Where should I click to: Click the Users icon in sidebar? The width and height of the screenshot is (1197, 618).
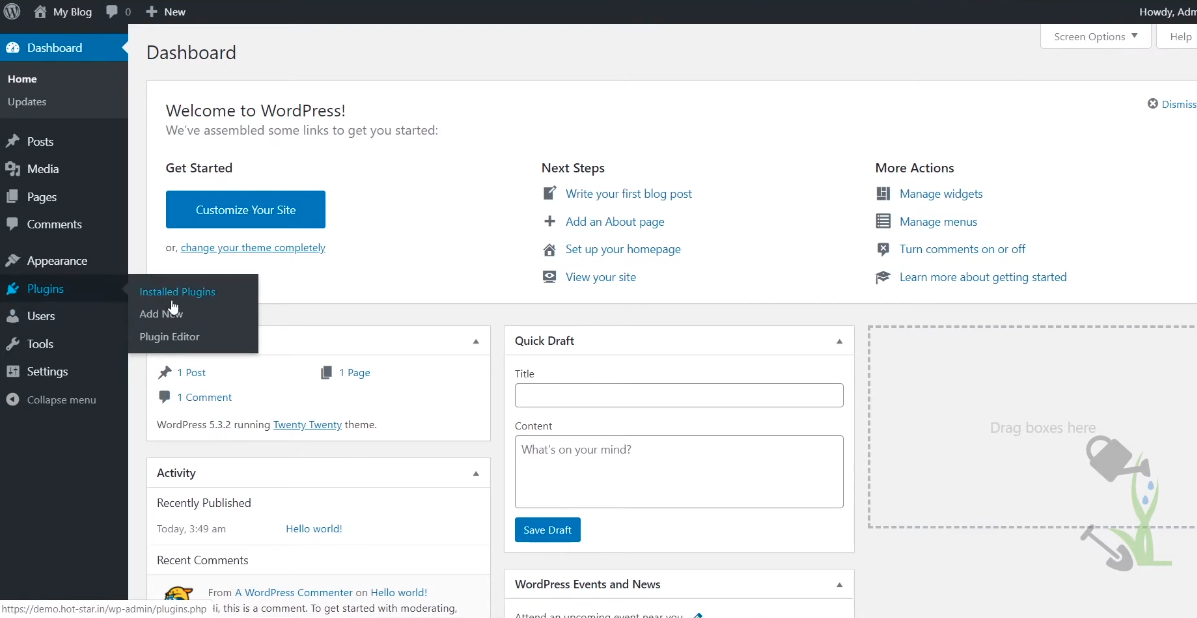pos(12,316)
